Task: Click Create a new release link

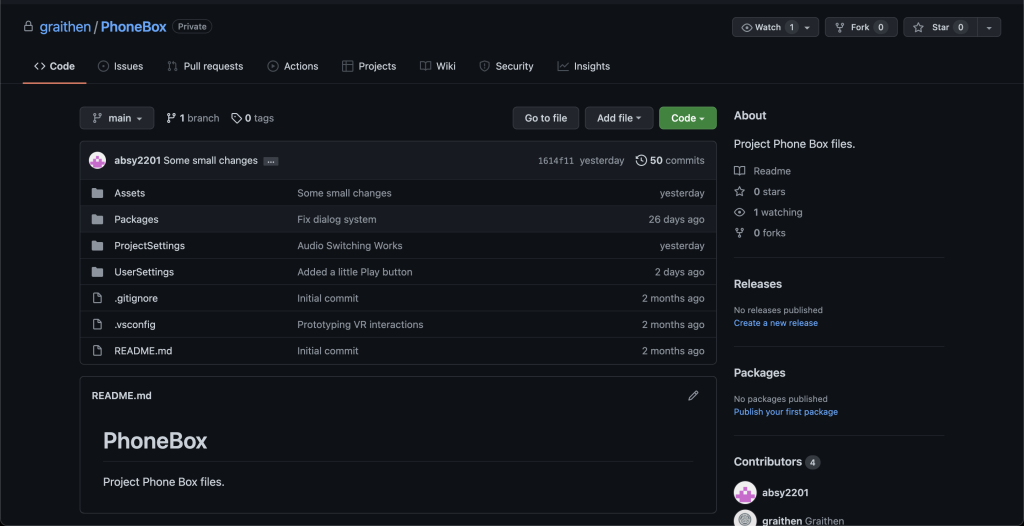Action: pos(775,323)
